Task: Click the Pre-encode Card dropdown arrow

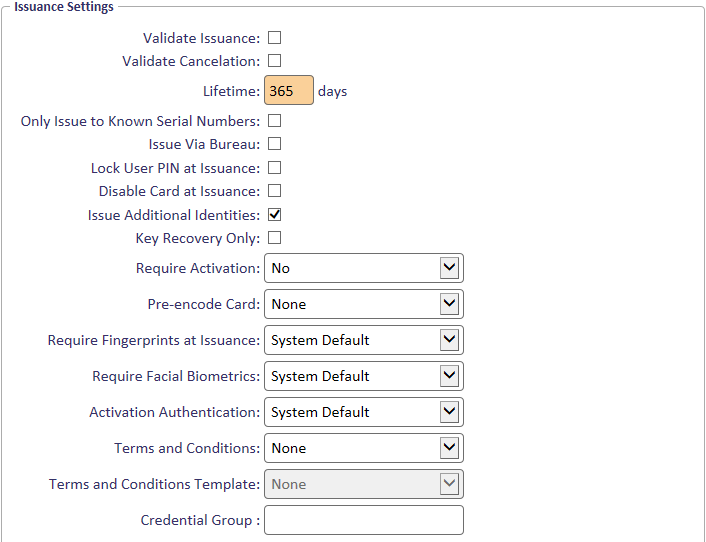Action: pyautogui.click(x=449, y=304)
